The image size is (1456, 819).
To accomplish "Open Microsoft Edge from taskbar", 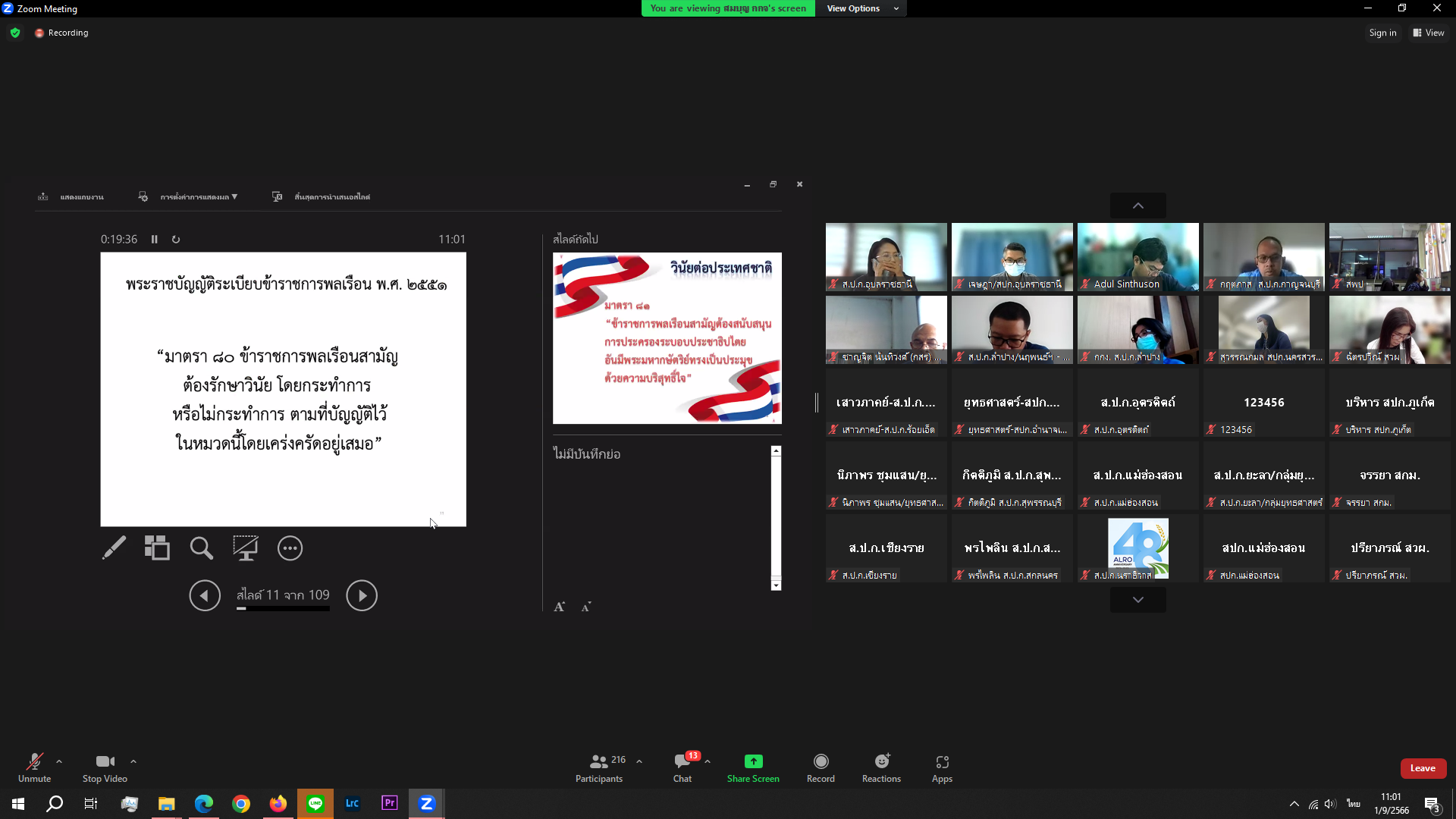I will tap(203, 804).
